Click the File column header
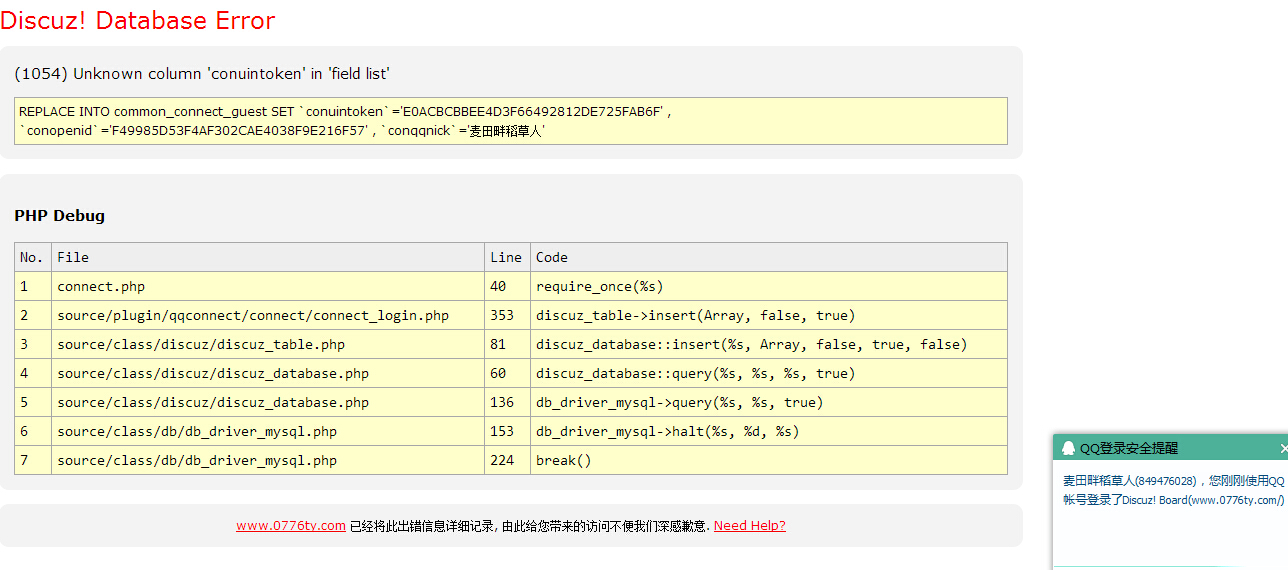The image size is (1288, 570). [73, 257]
